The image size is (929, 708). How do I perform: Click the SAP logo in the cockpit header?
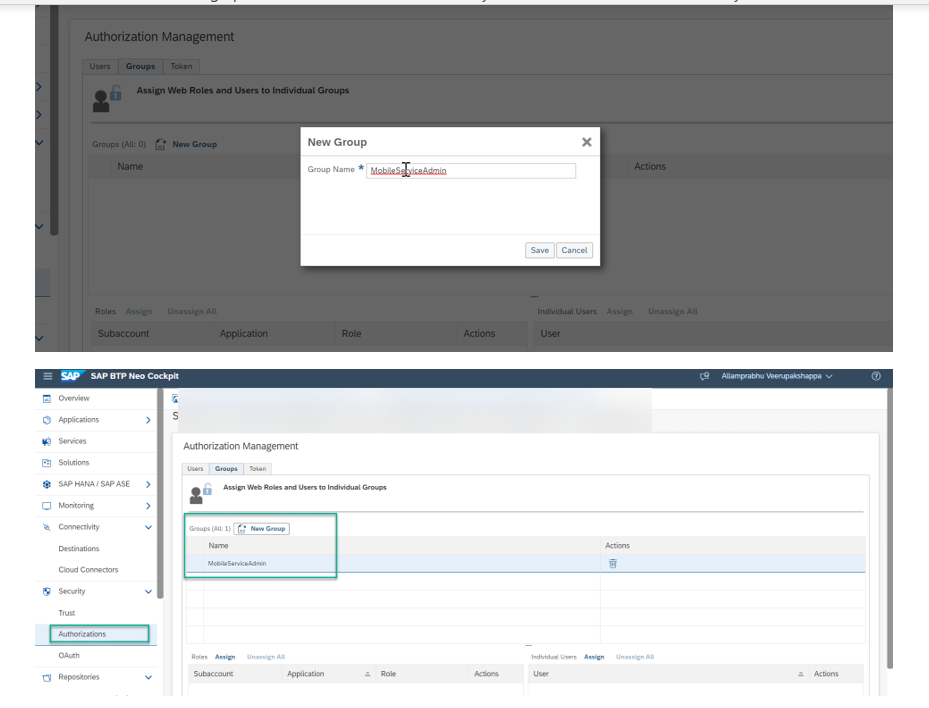point(71,376)
